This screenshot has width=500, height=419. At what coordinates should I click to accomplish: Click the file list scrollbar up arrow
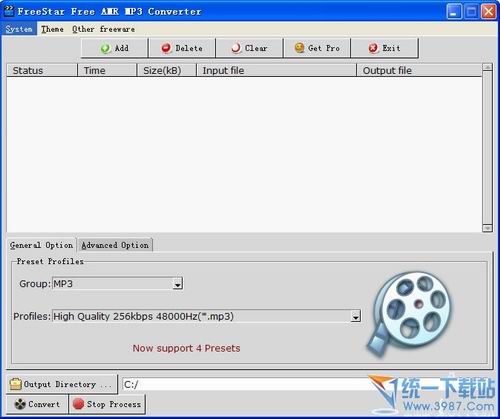click(487, 67)
